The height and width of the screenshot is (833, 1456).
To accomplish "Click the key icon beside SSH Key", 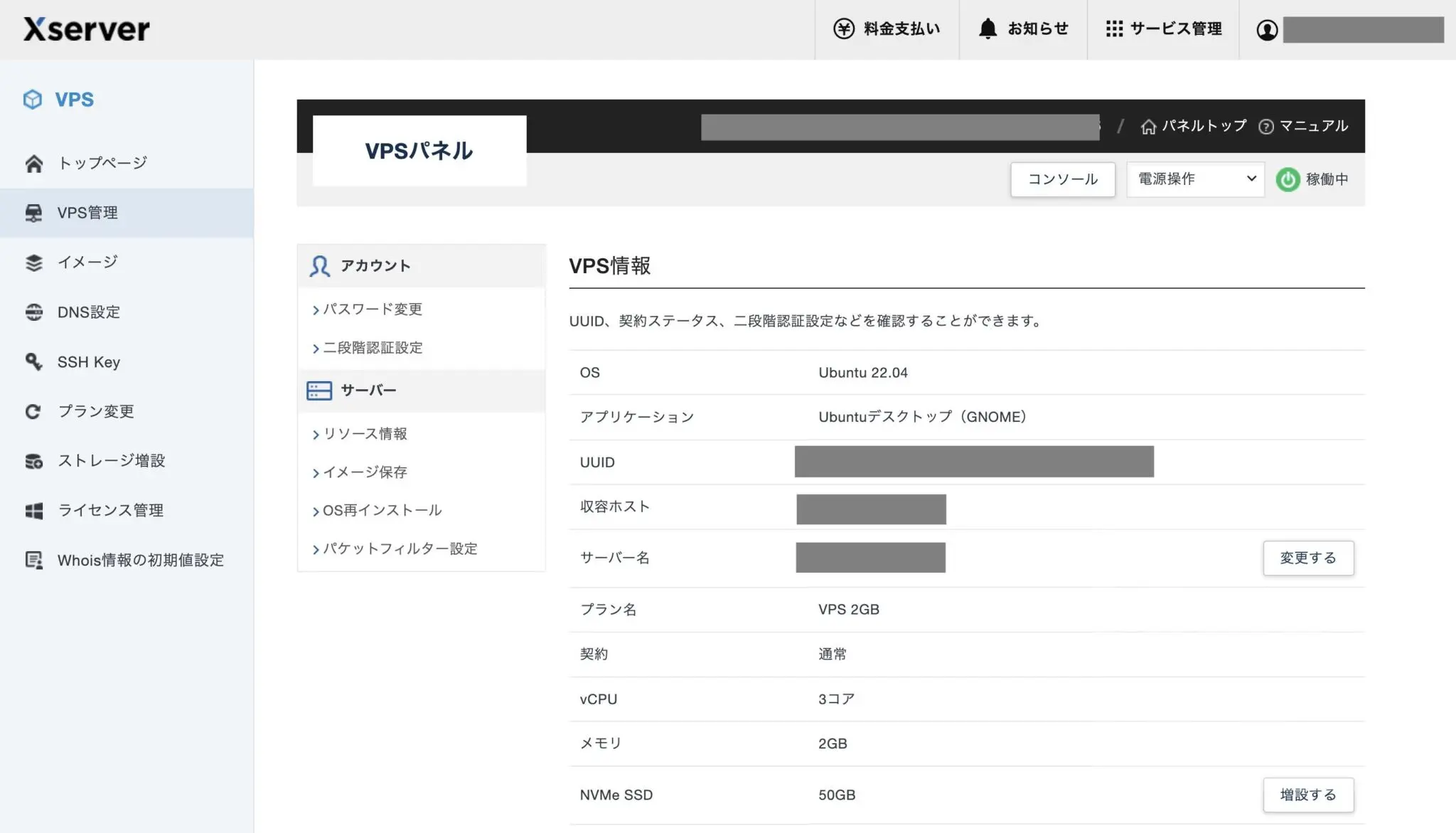I will [x=33, y=361].
